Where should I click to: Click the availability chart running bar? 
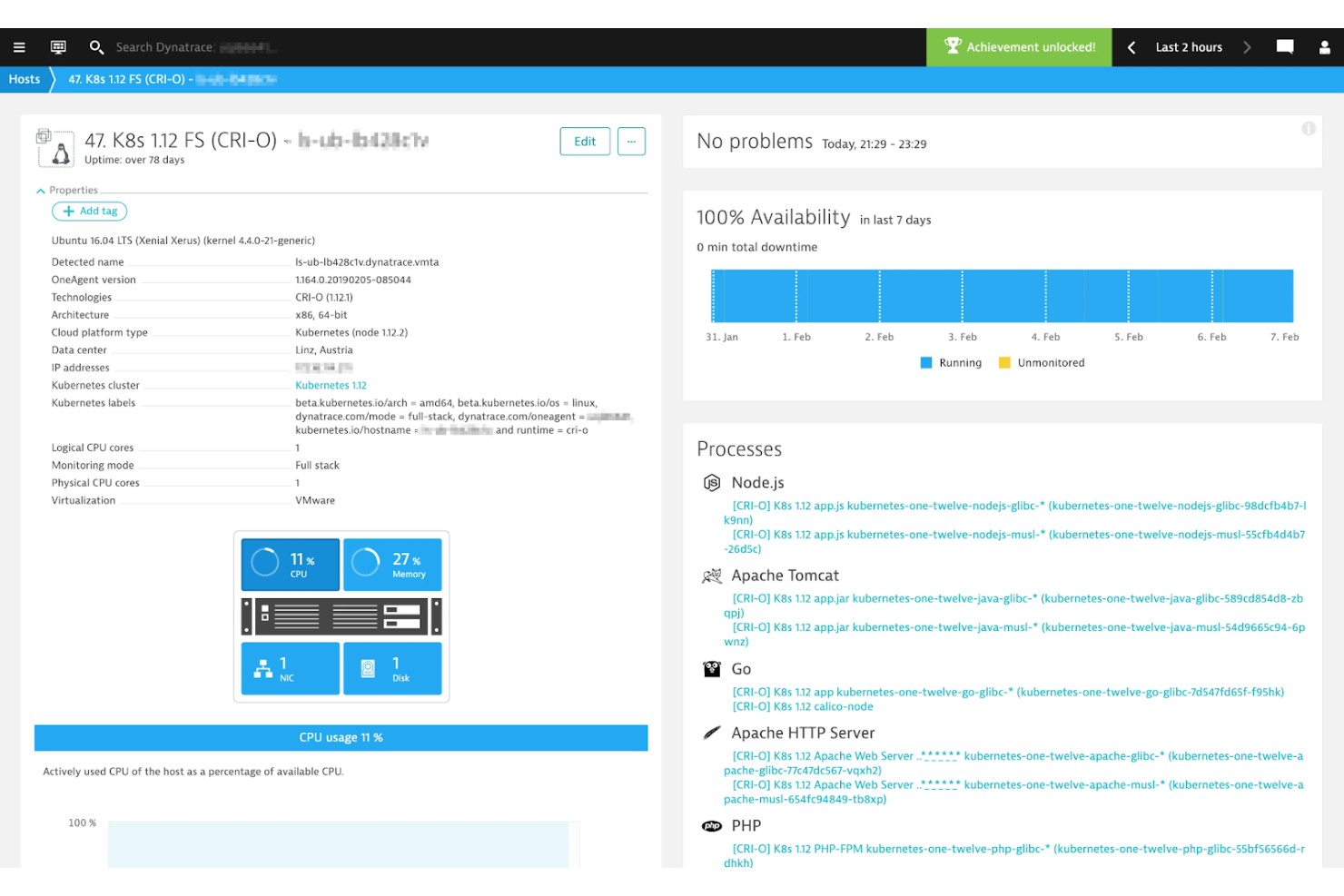[x=1003, y=296]
